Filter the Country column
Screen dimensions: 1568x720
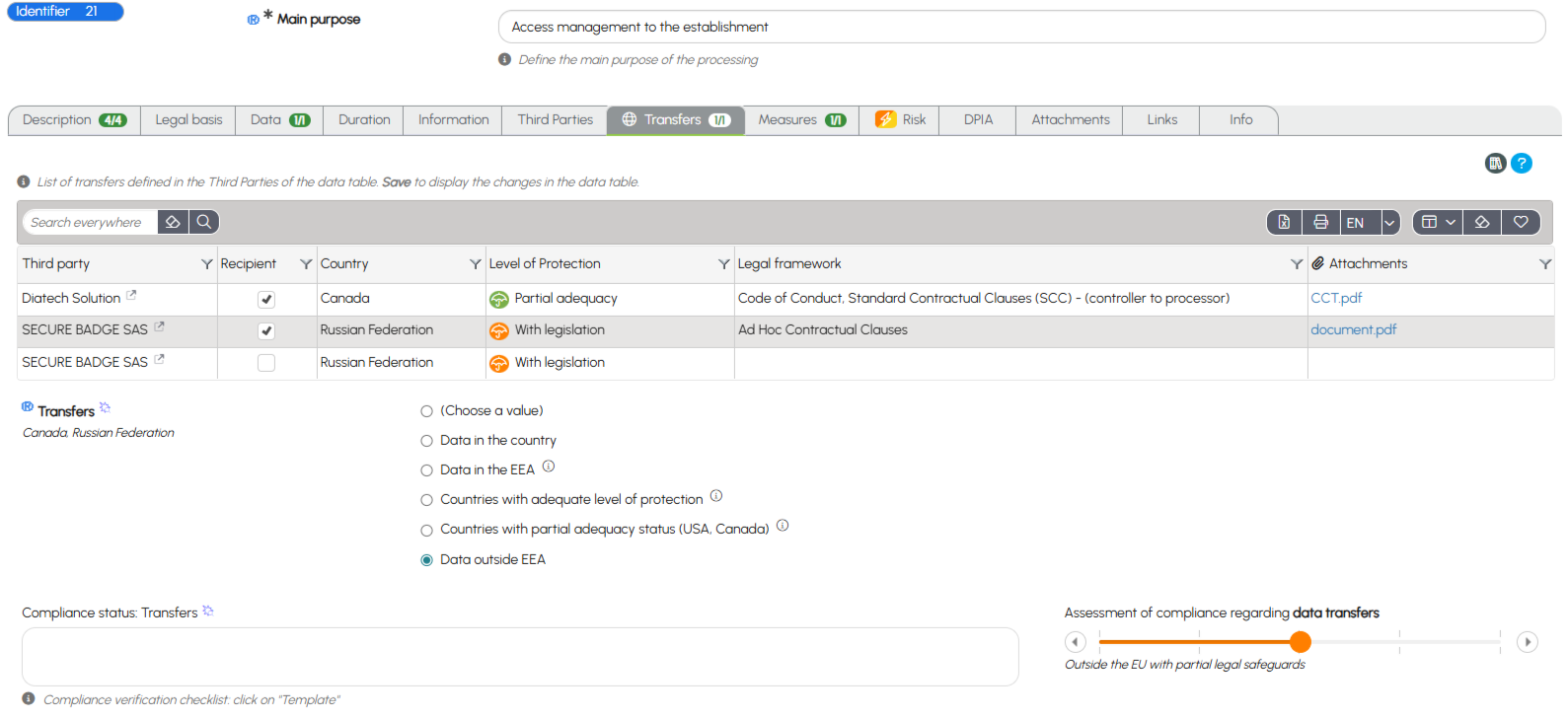click(x=475, y=264)
